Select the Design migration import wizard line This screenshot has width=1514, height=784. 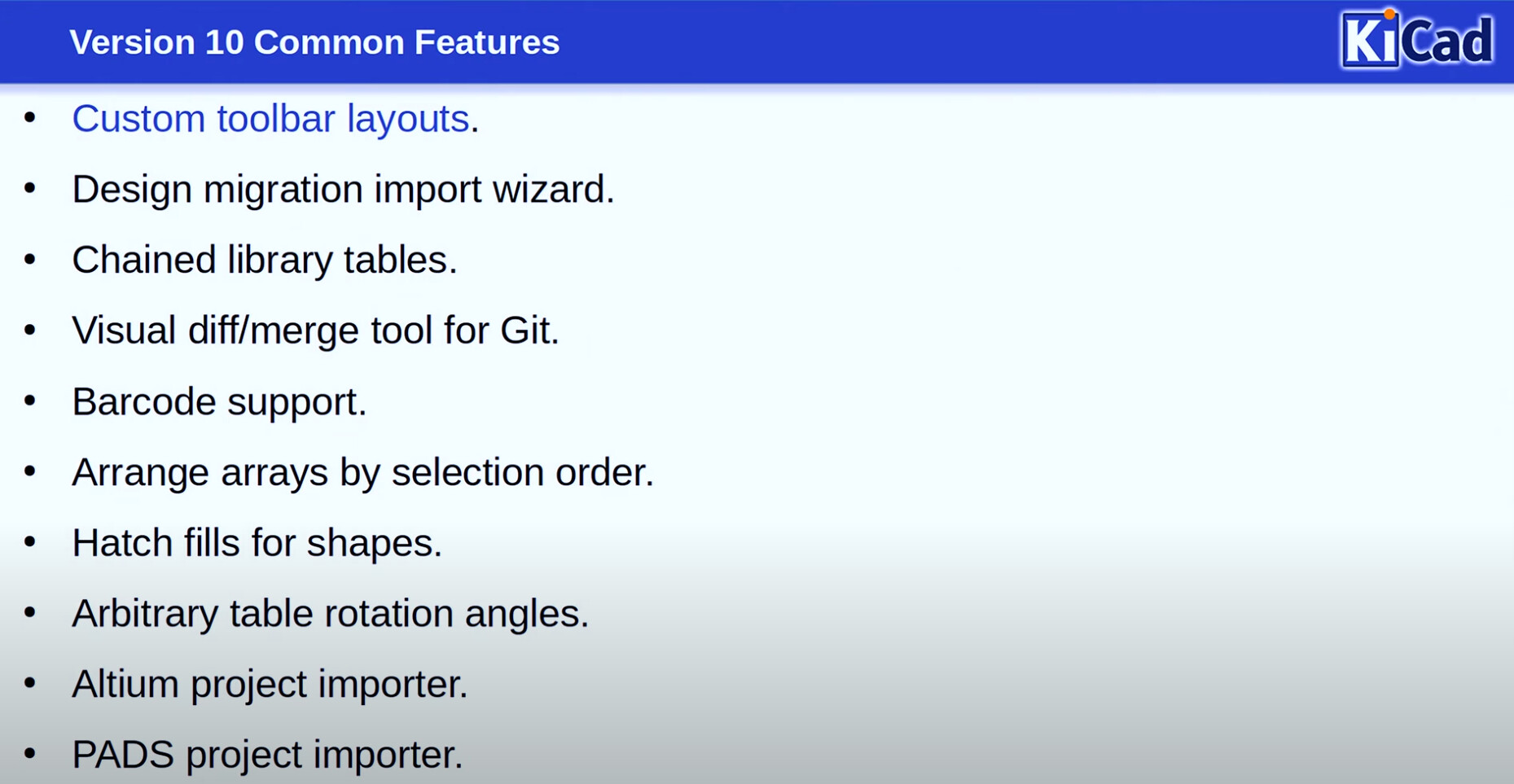[343, 190]
